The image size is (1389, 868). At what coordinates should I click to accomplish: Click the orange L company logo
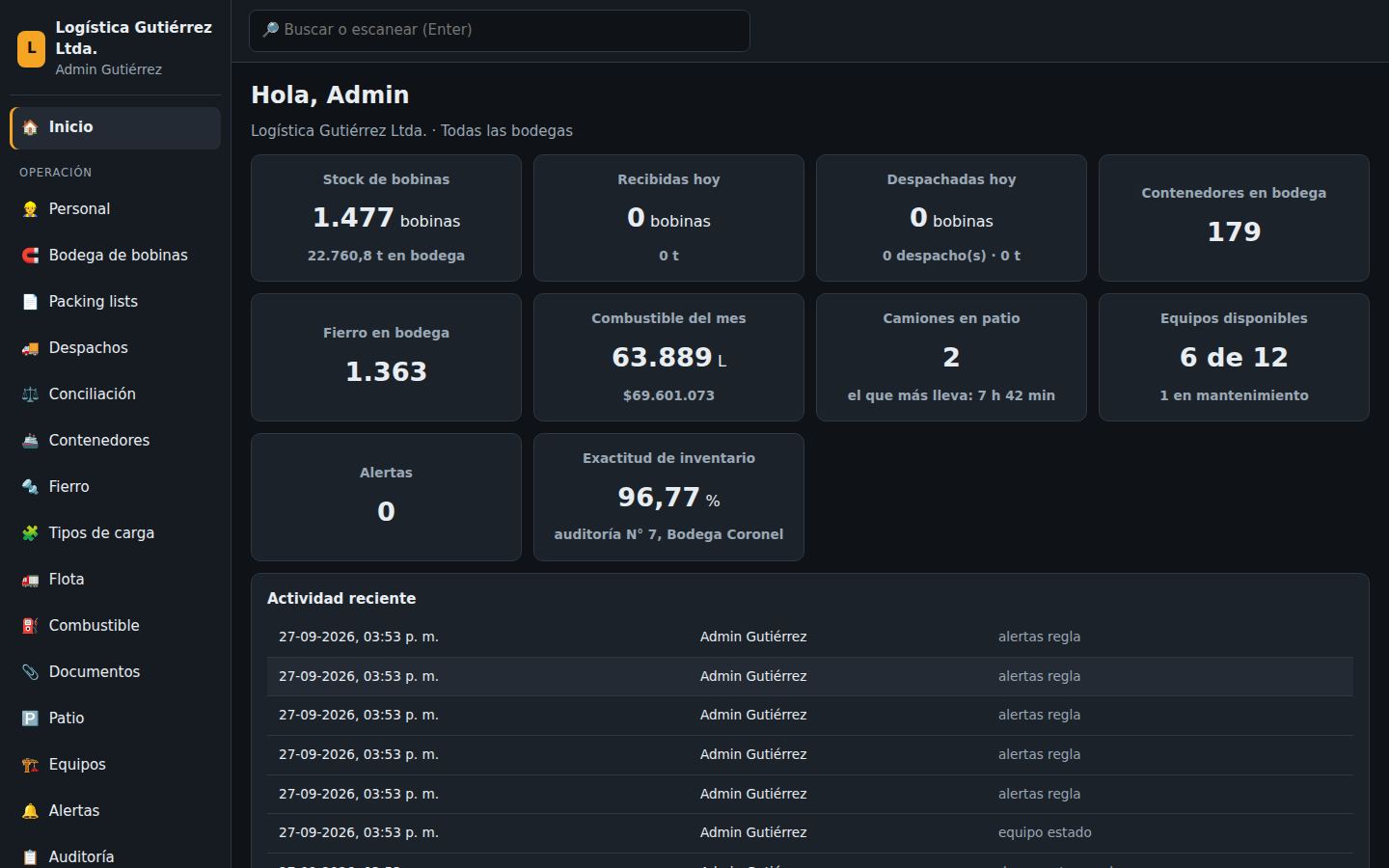[x=31, y=48]
